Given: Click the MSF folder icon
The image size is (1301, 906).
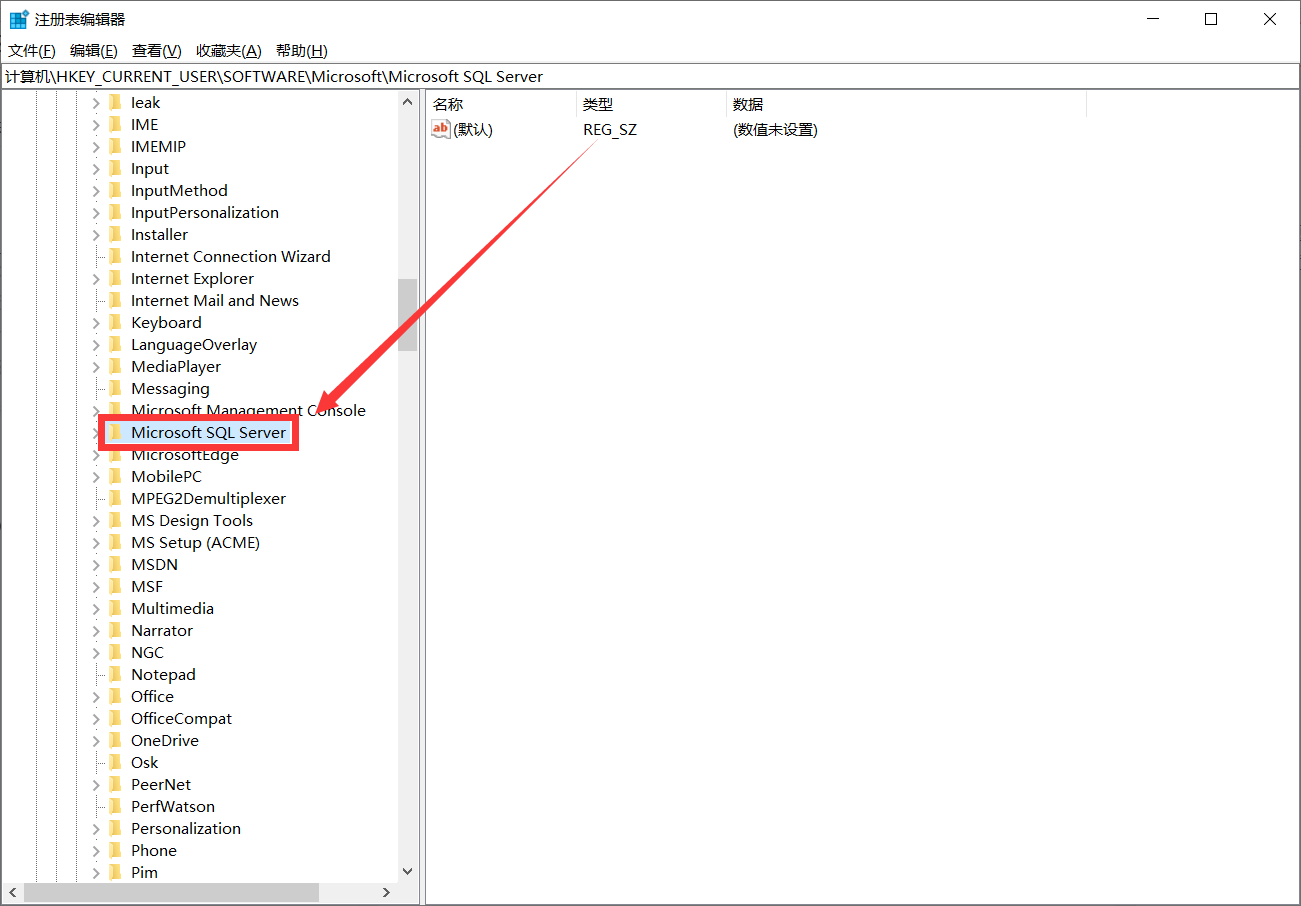Looking at the screenshot, I should click(116, 586).
